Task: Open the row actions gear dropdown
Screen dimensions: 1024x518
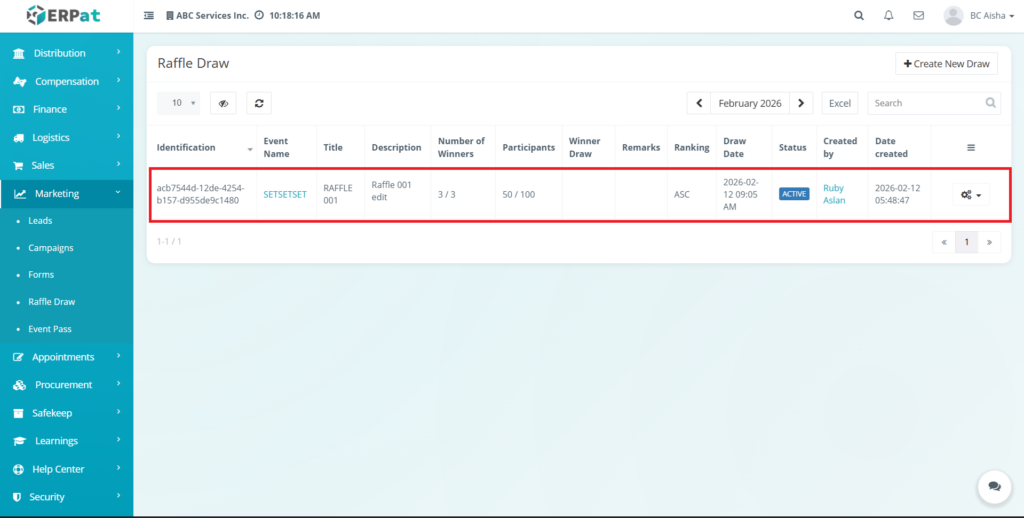Action: click(970, 194)
